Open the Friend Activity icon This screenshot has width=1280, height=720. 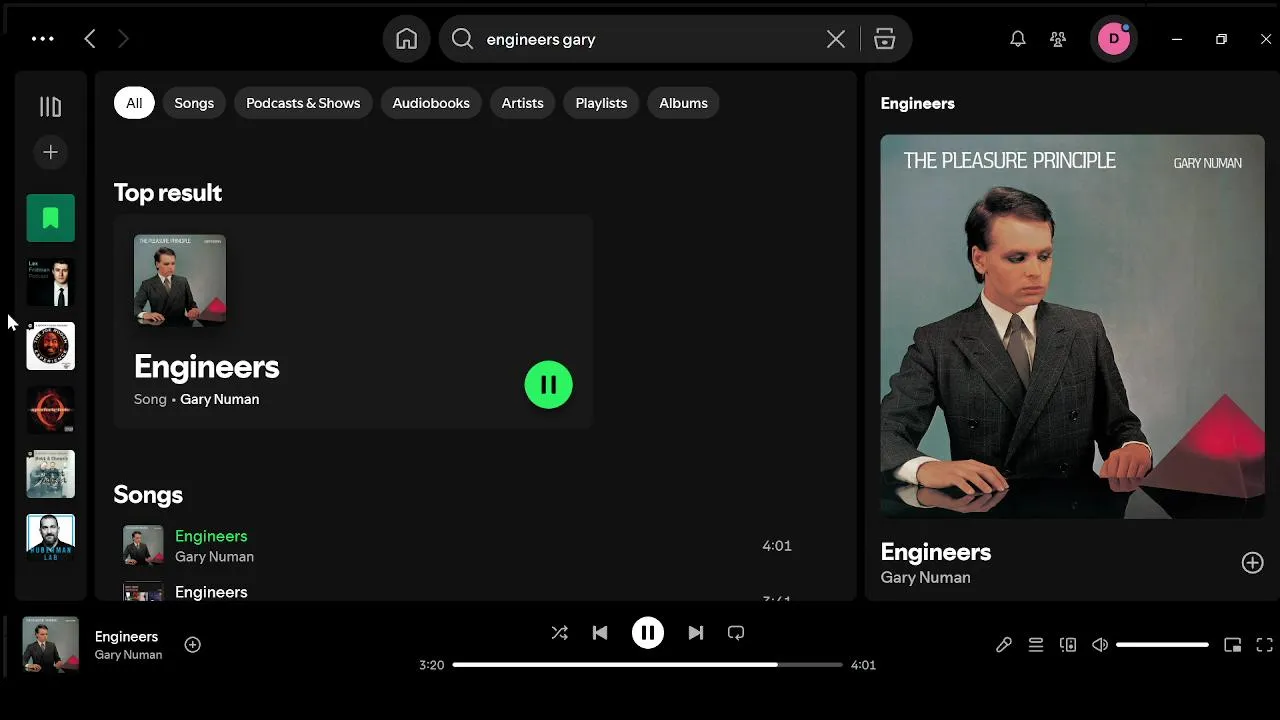coord(1058,39)
